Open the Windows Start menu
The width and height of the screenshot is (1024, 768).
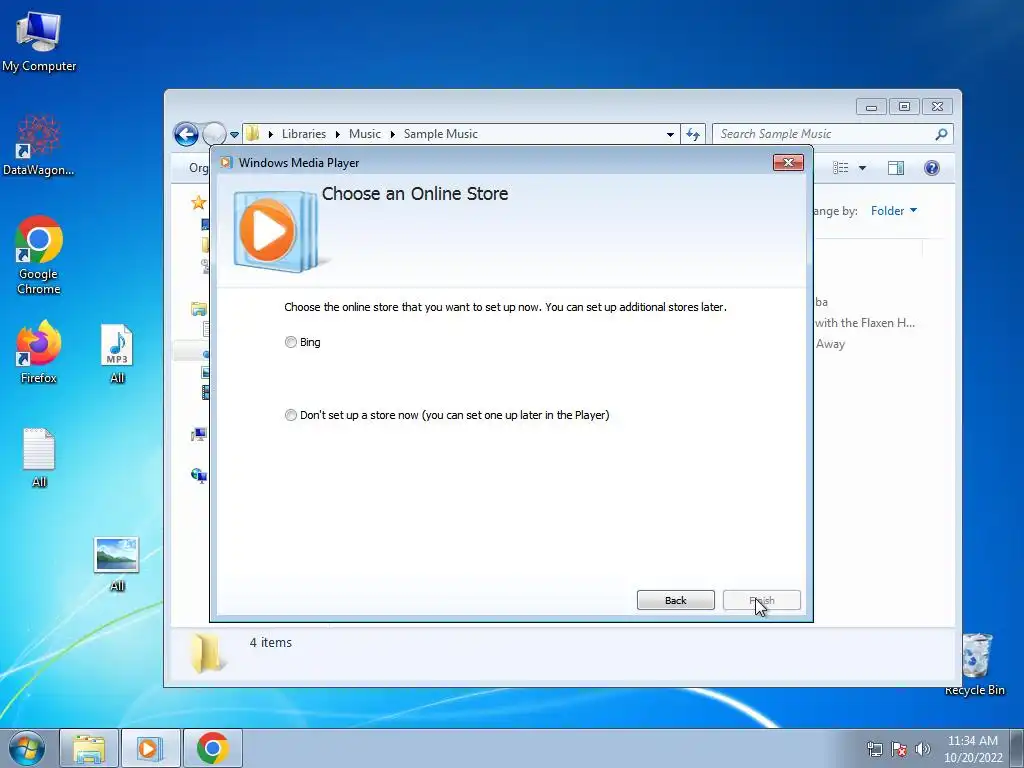click(27, 748)
